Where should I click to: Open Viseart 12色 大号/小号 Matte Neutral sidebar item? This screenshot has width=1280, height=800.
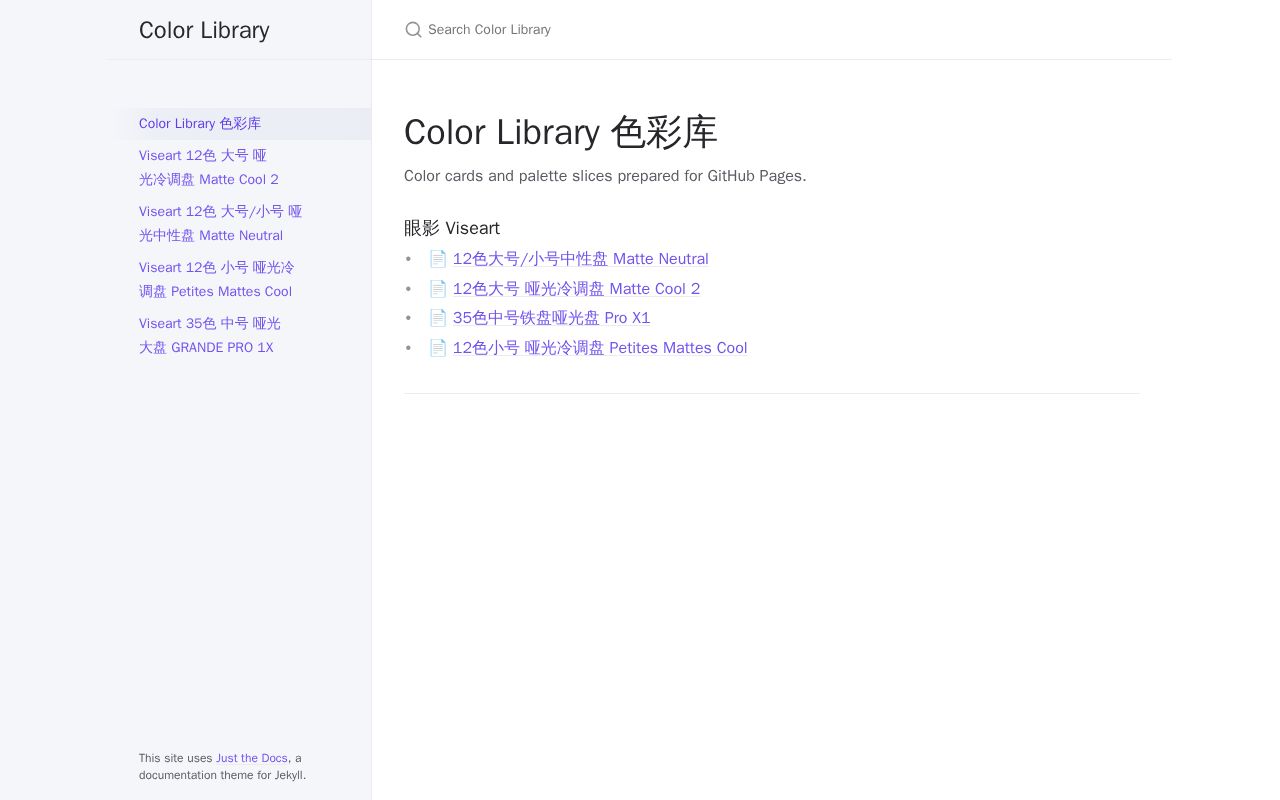click(x=240, y=224)
